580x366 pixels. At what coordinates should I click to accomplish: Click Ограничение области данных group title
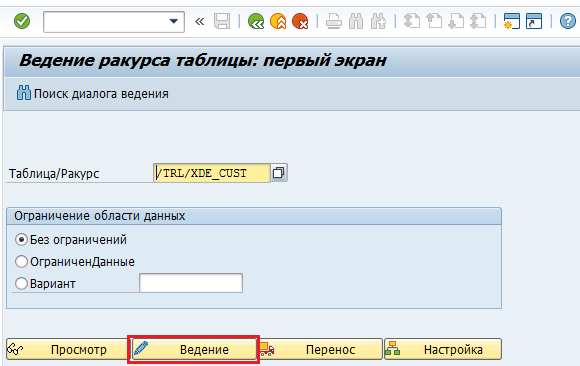coord(100,216)
